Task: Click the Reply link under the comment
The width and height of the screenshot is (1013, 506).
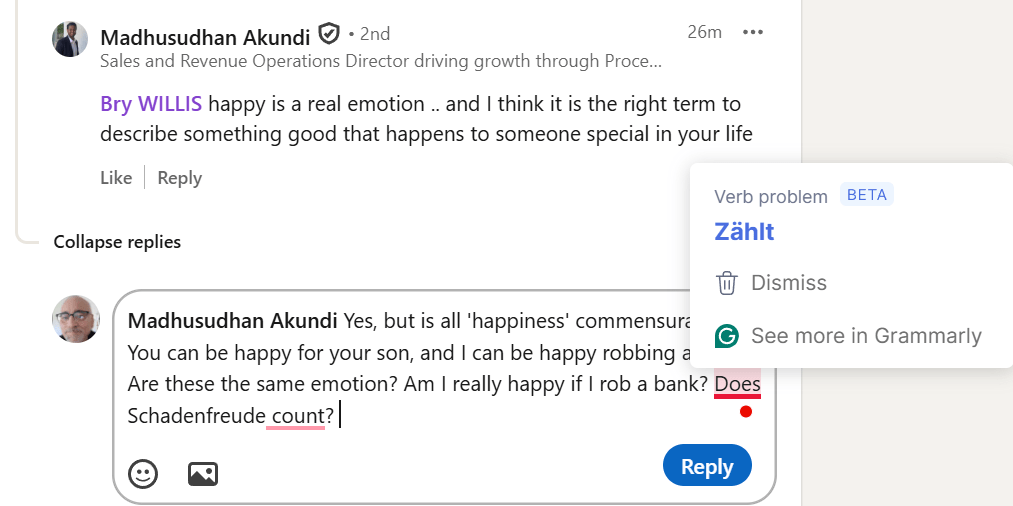Action: click(x=180, y=178)
